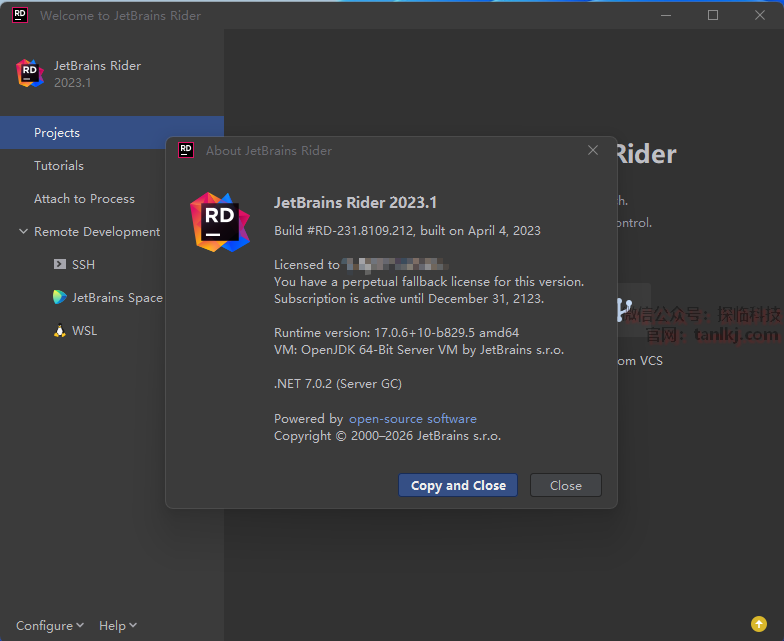Click the RD icon in About dialog title bar

tap(186, 150)
